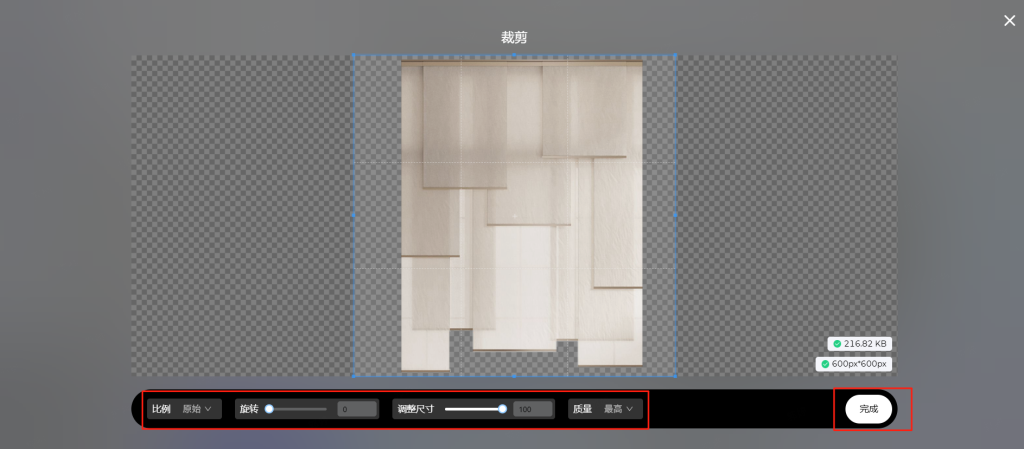Click the 完成 button
Viewport: 1024px width, 449px height.
point(869,409)
